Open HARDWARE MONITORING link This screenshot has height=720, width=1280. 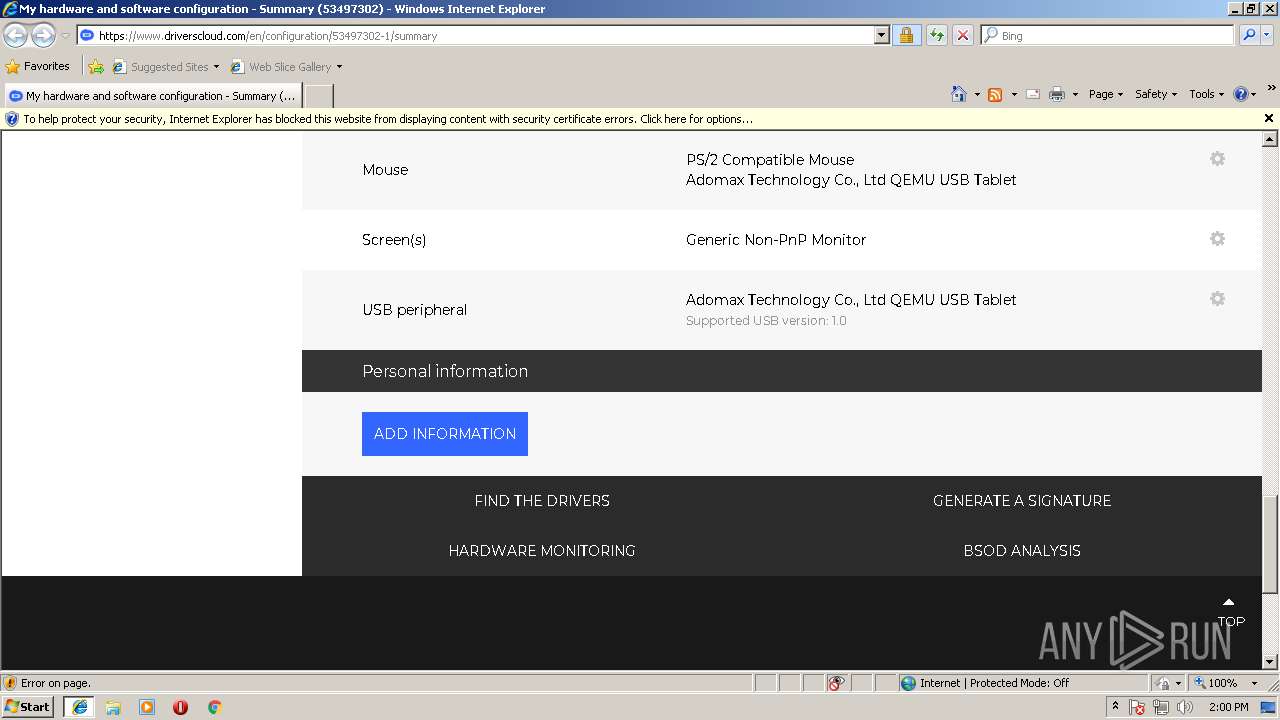pyautogui.click(x=542, y=551)
